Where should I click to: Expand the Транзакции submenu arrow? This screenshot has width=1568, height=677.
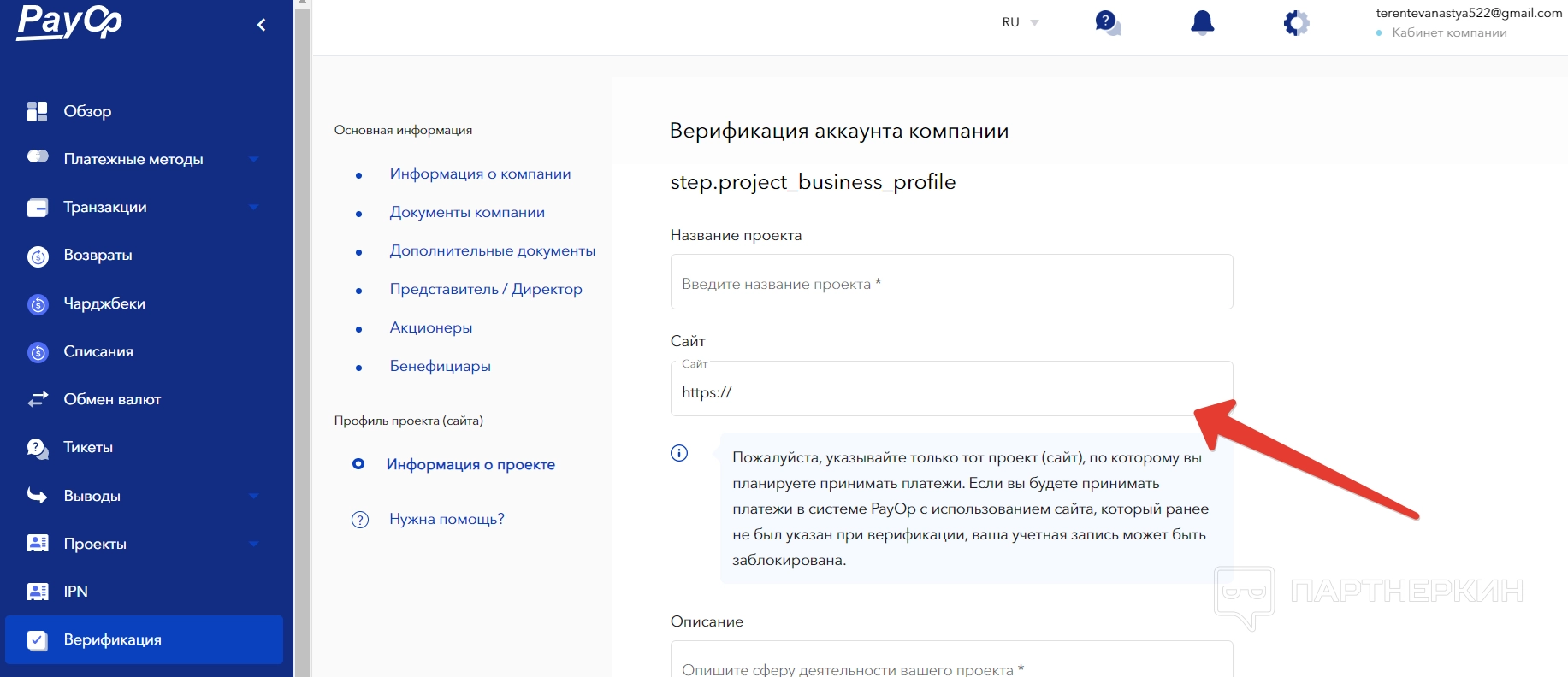point(253,207)
